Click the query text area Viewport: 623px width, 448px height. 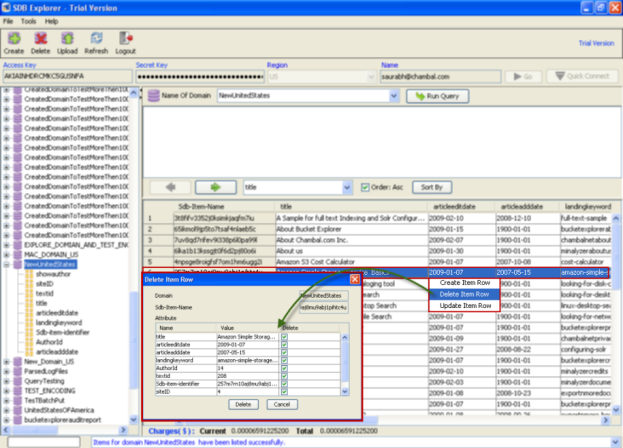point(382,142)
